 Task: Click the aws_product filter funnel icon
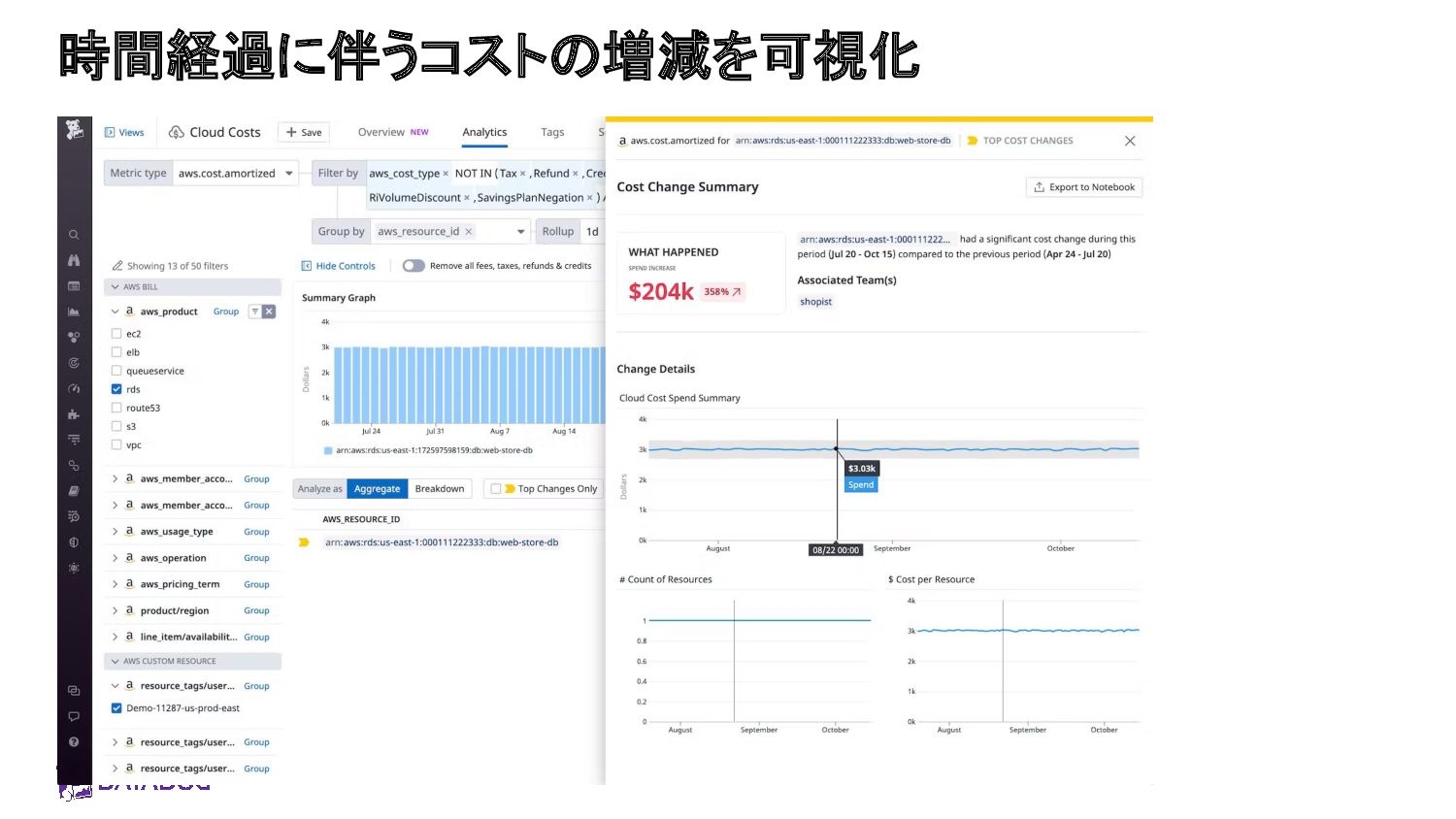[x=255, y=311]
